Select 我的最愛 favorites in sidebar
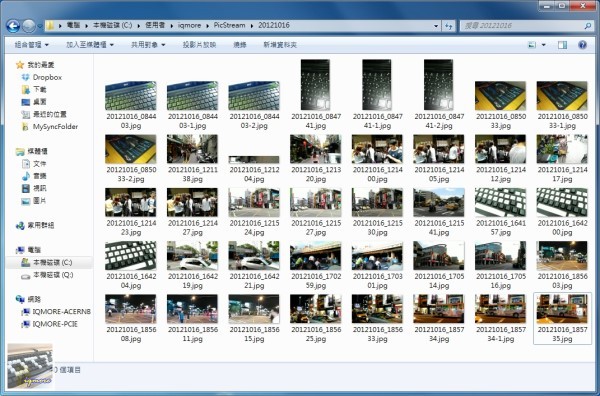This screenshot has height=396, width=600. pyautogui.click(x=35, y=65)
